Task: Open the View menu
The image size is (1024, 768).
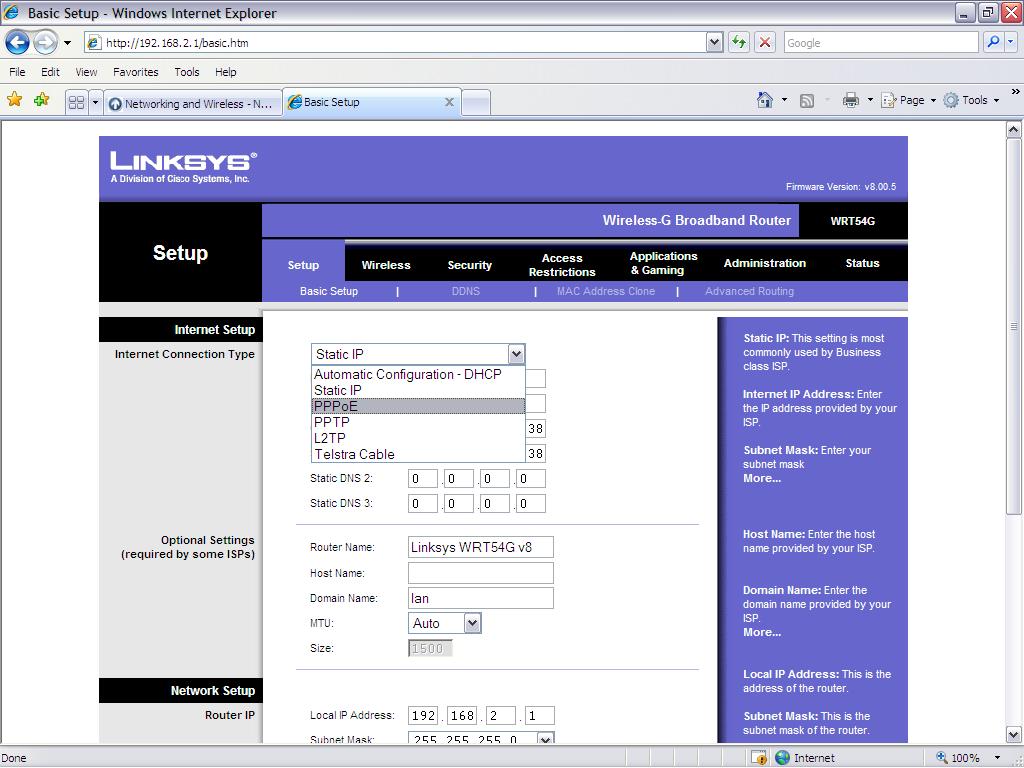Action: pos(86,72)
